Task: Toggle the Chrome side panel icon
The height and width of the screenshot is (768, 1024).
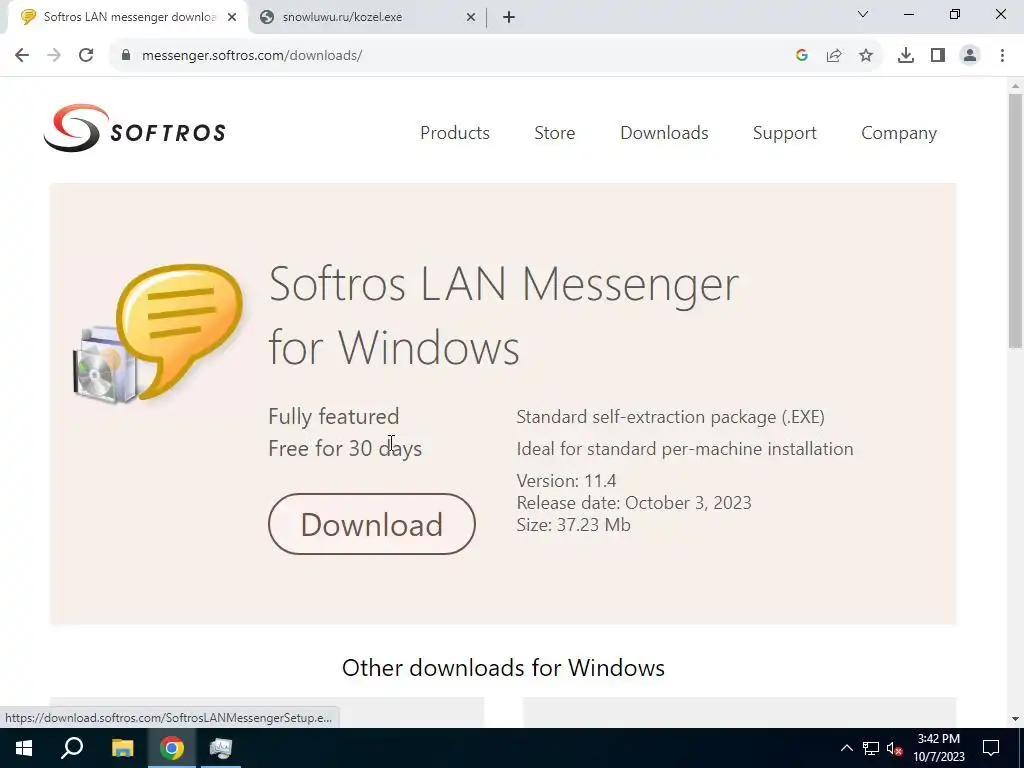Action: point(938,56)
